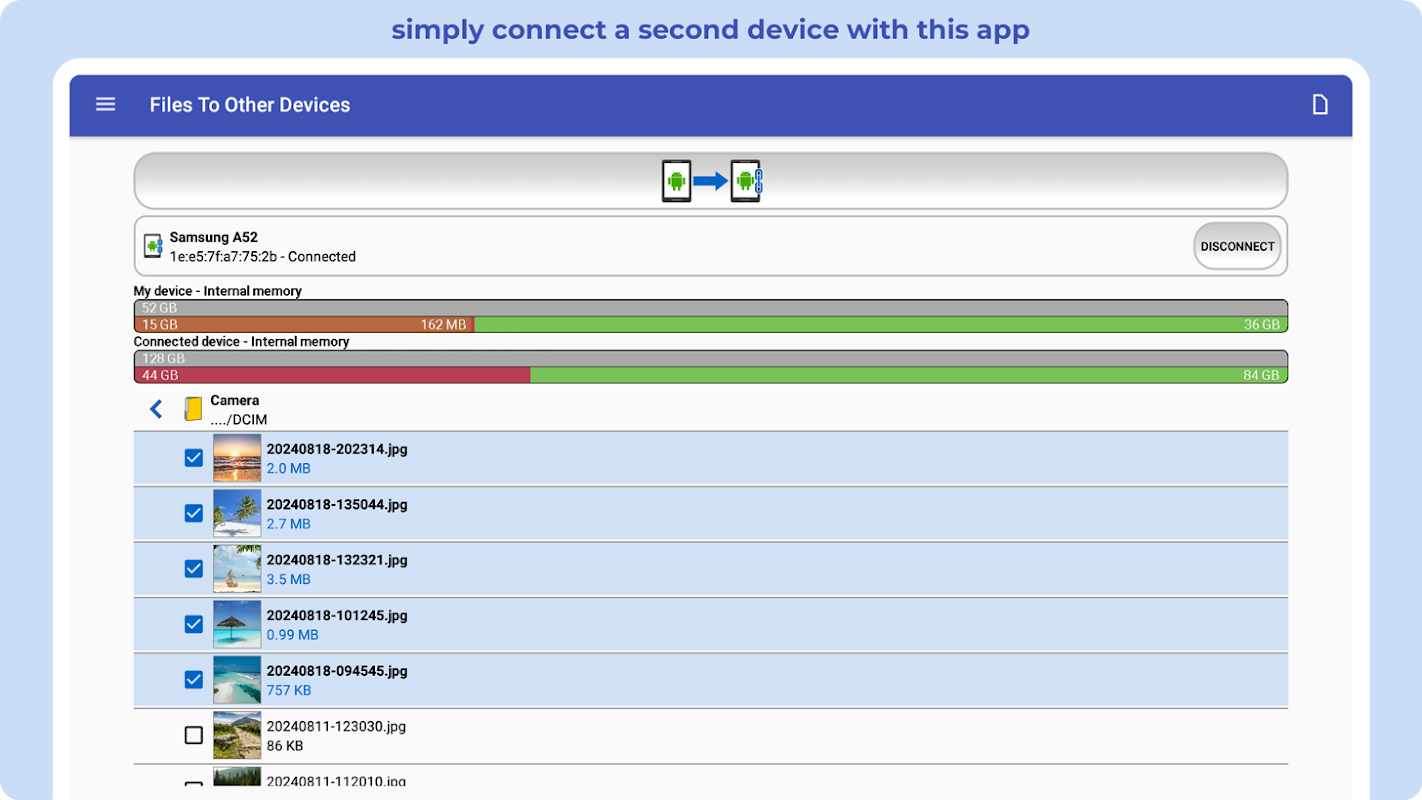
Task: Toggle checkbox for 20240818-101245.jpg
Action: [194, 624]
